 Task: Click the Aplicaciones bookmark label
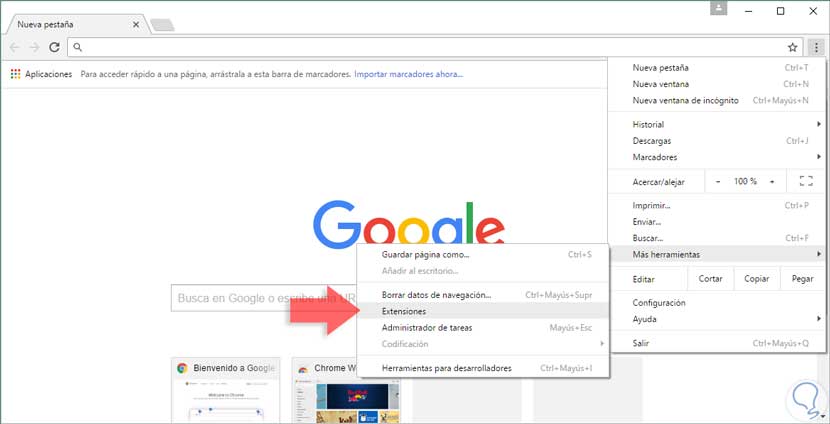click(48, 74)
